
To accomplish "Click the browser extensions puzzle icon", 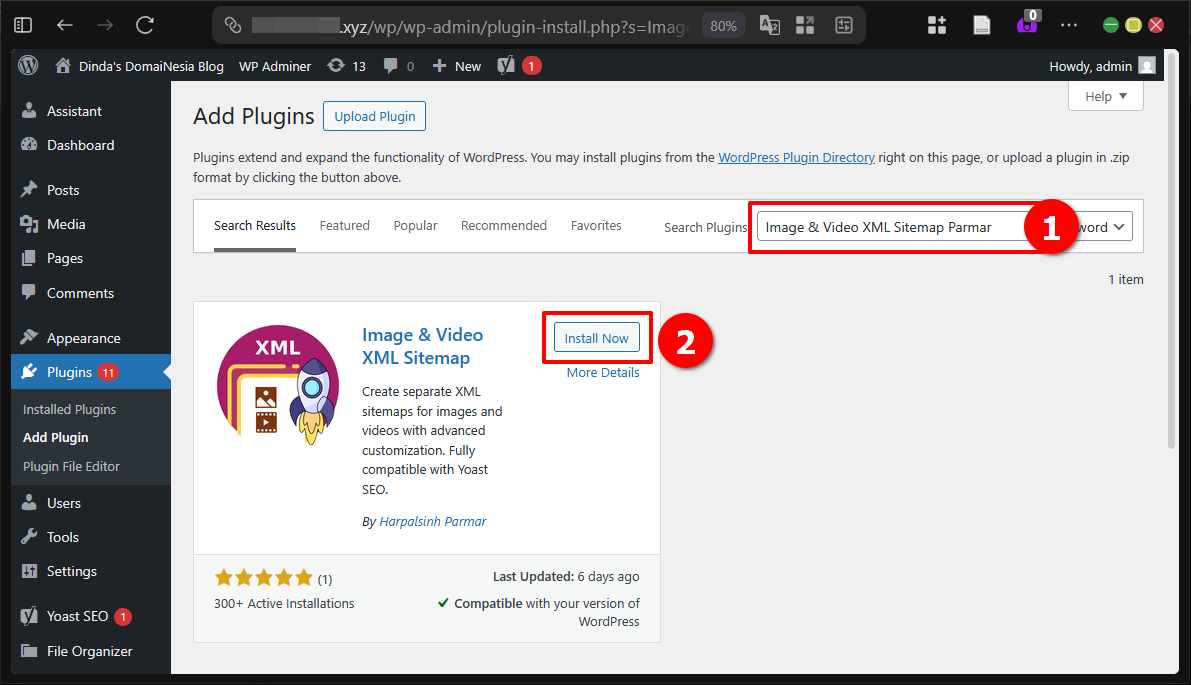I will [x=937, y=24].
